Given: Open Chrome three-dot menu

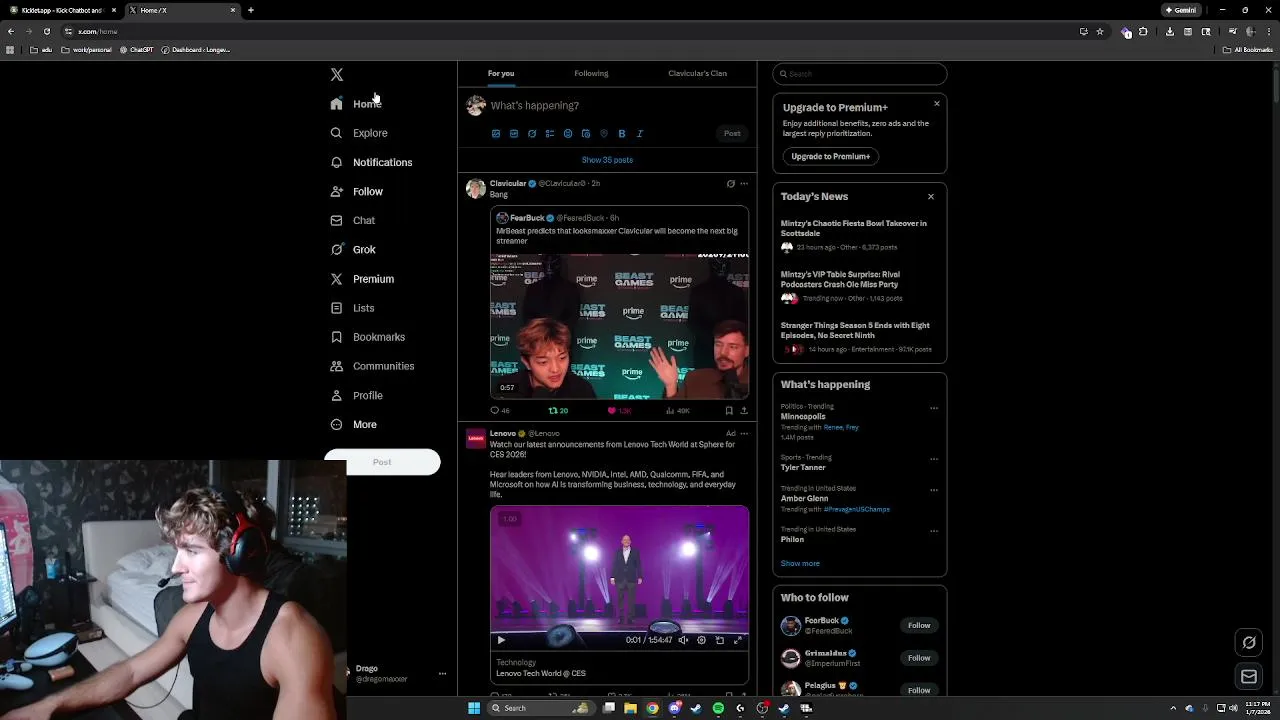Looking at the screenshot, I should click(x=1268, y=31).
